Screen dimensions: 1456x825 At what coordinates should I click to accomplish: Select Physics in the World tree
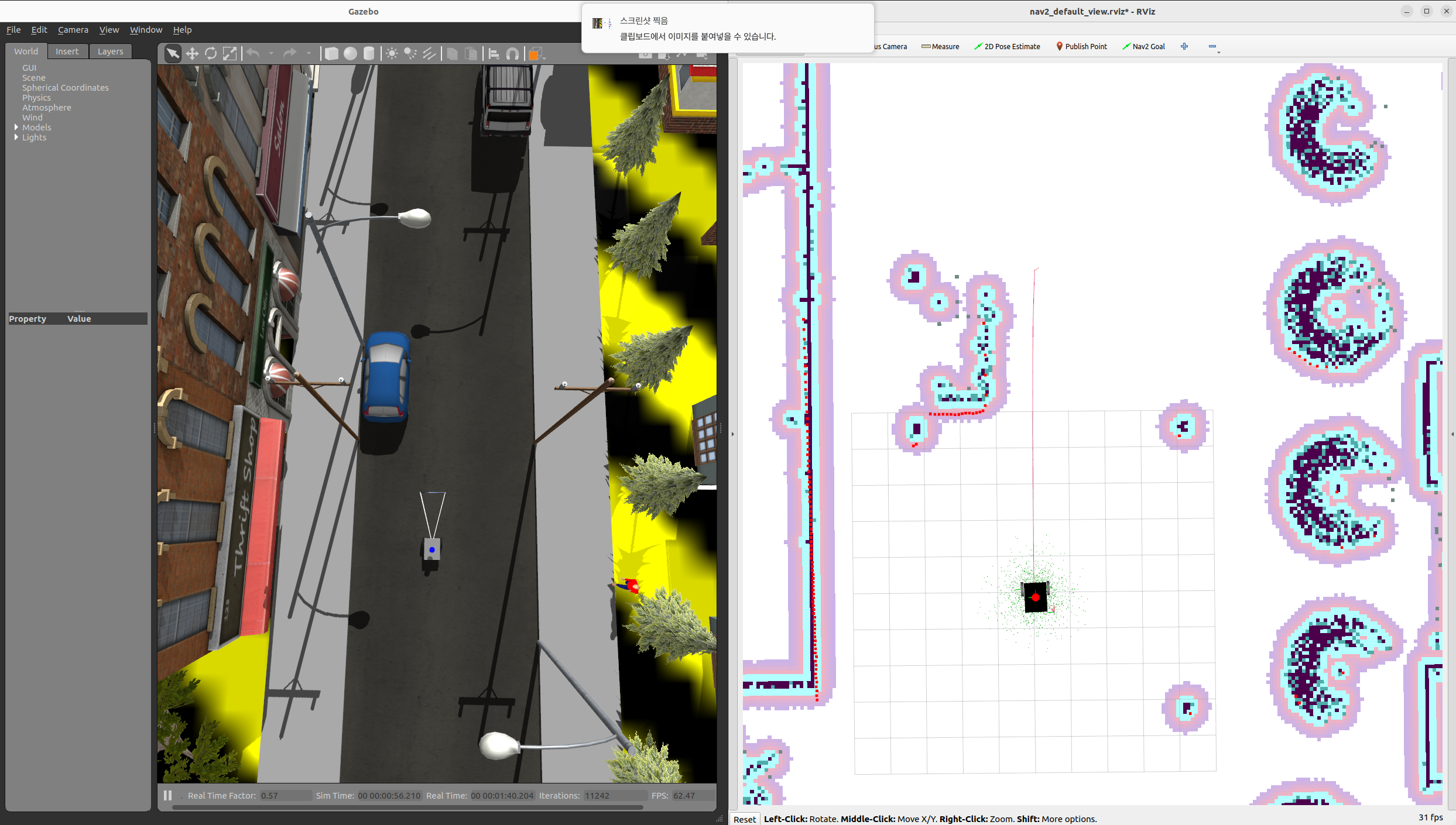36,98
